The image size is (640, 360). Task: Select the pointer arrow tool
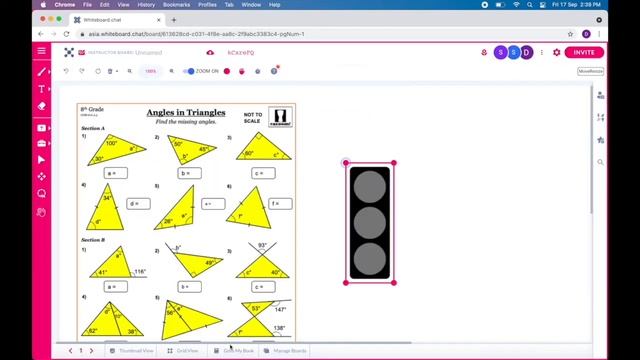tap(42, 160)
